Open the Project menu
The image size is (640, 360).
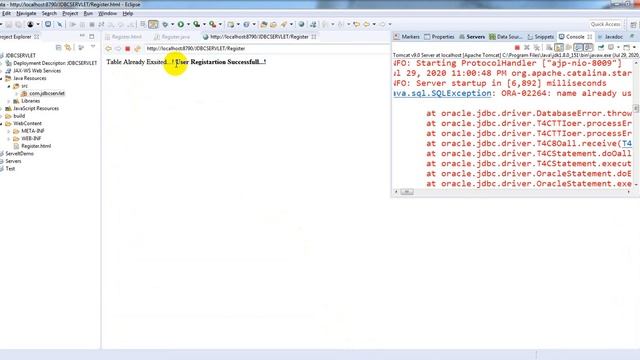(70, 13)
